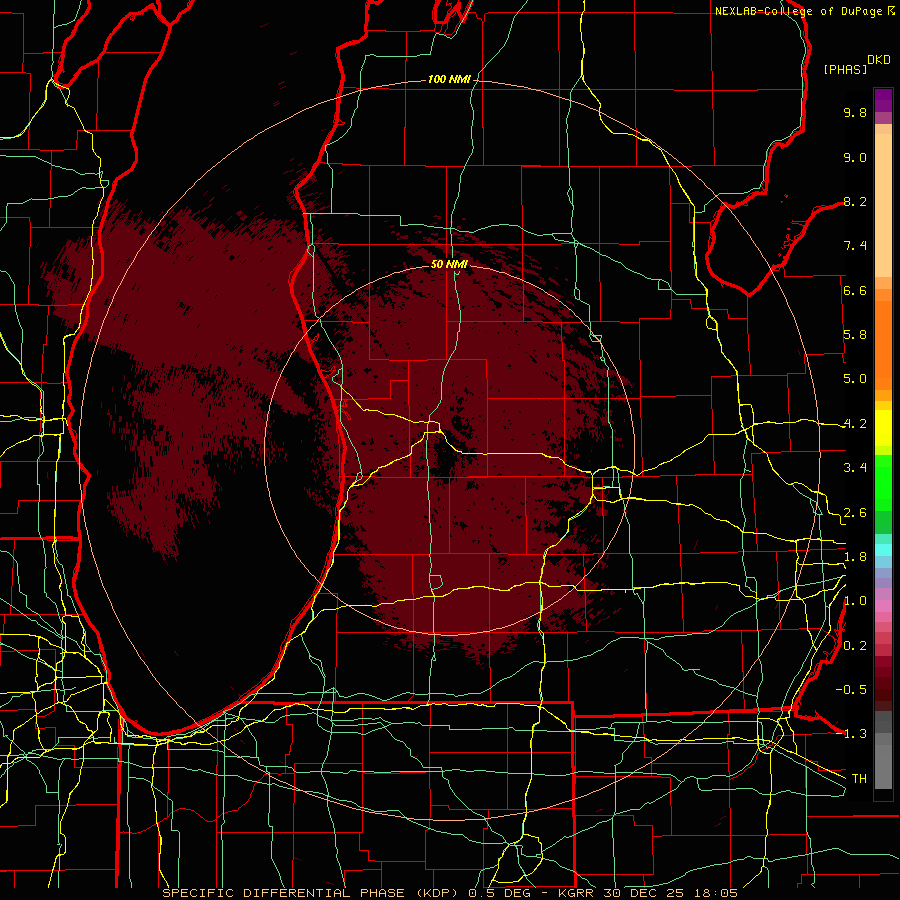The height and width of the screenshot is (900, 900).
Task: Click the 50 NMI range ring label
Action: 449,264
